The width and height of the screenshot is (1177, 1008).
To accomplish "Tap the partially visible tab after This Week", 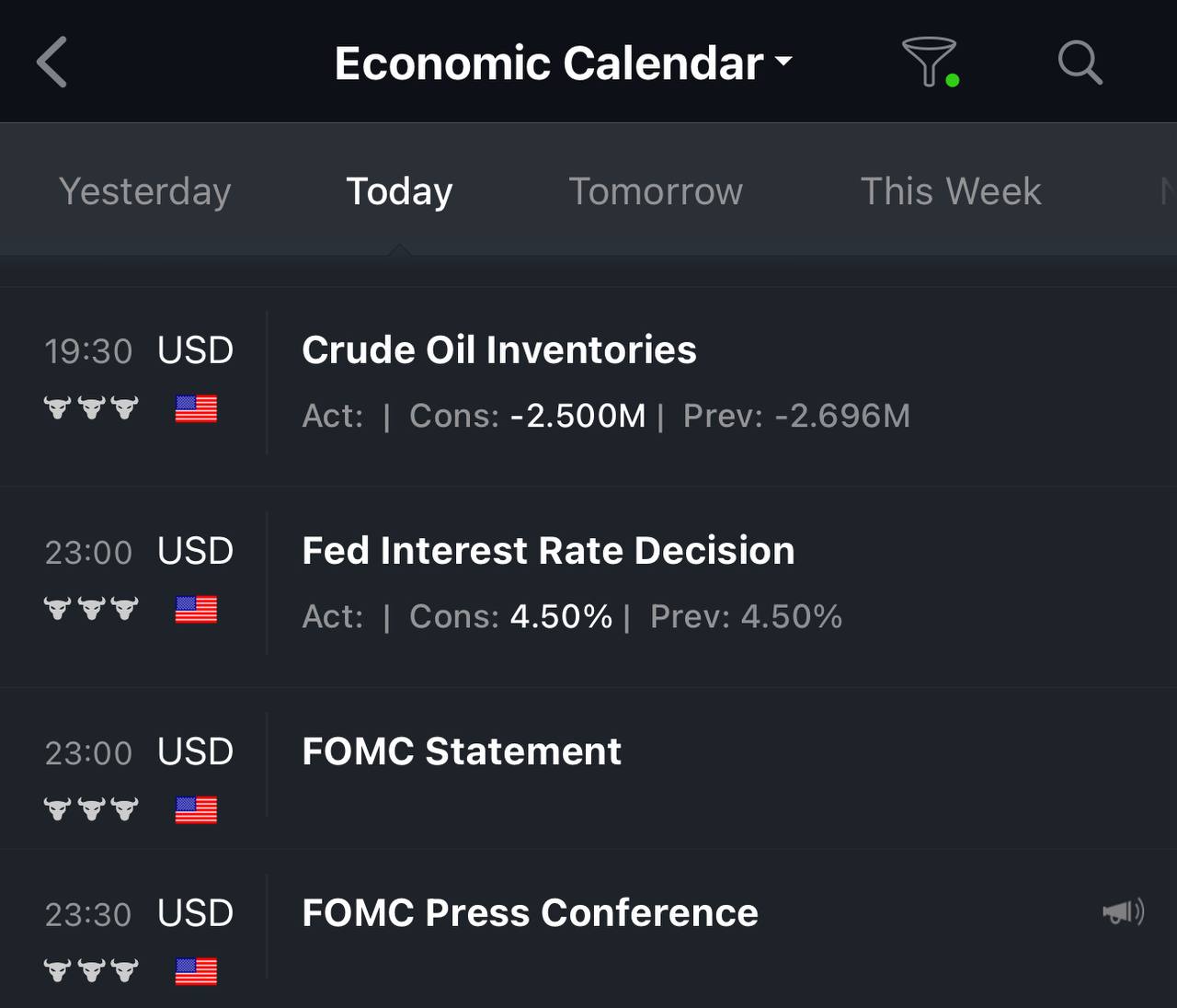I will point(1168,191).
